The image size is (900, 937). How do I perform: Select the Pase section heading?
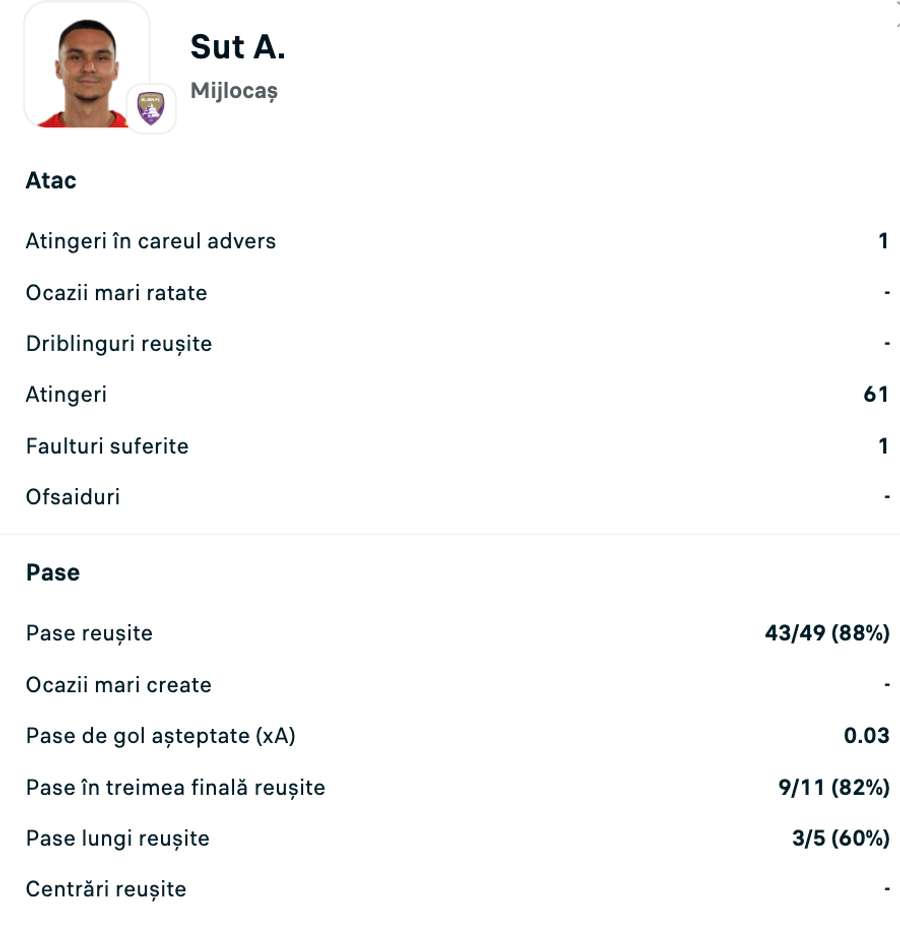tap(53, 573)
